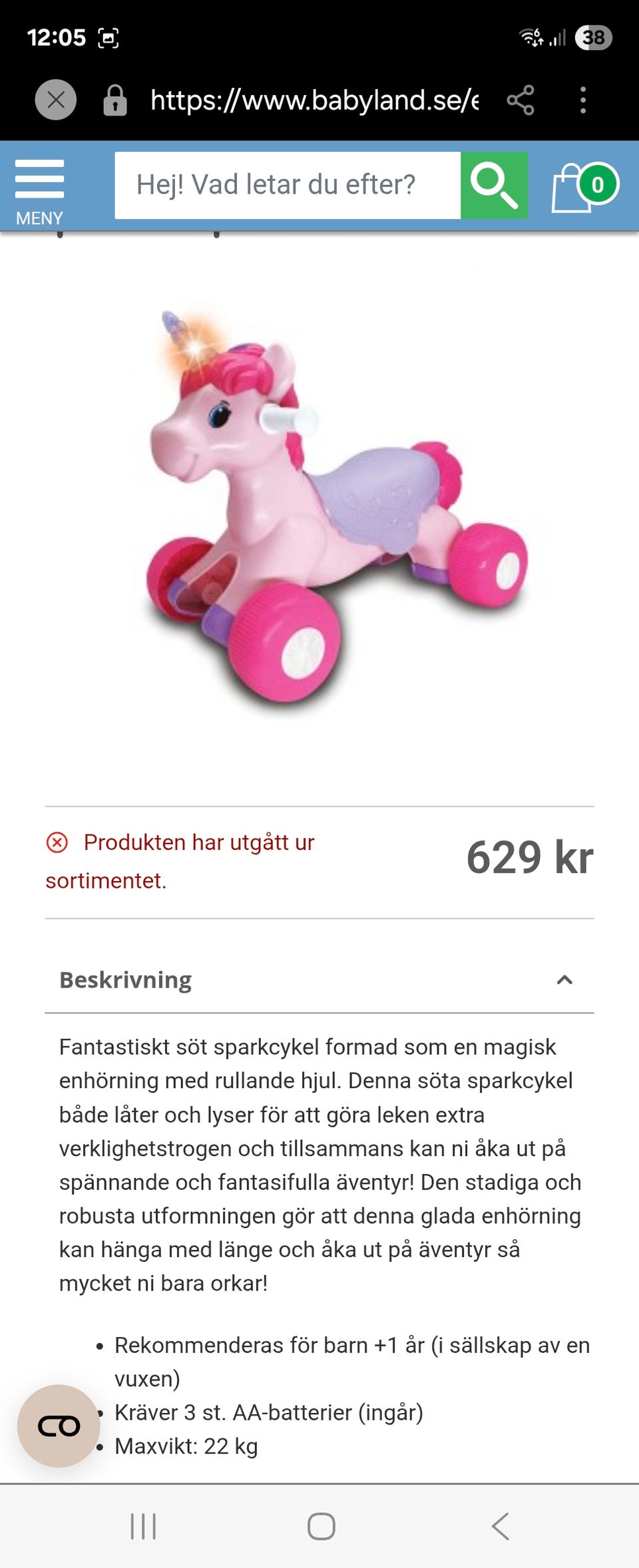Tap the 629 kr price label
The height and width of the screenshot is (1568, 639).
530,857
